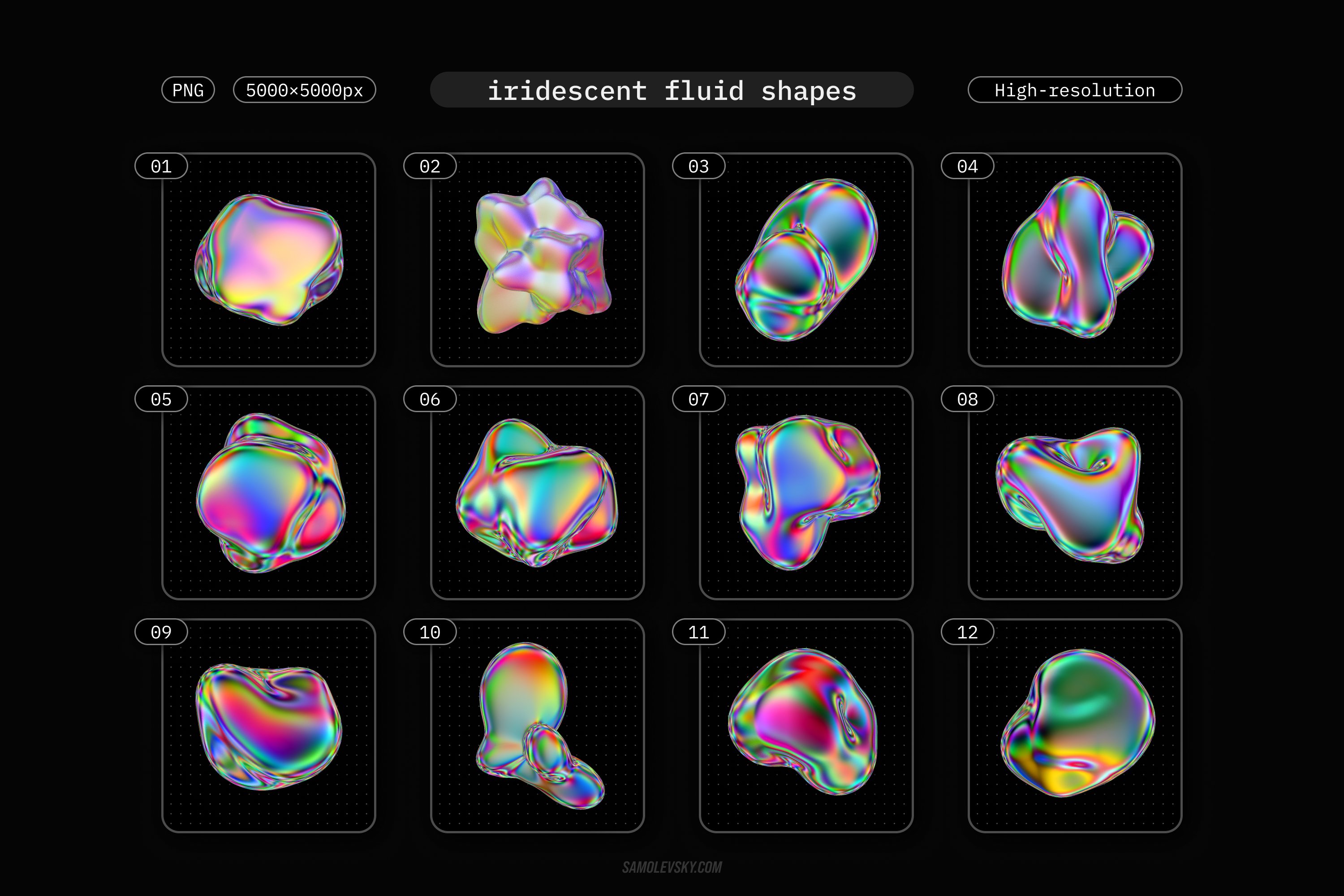1344x896 pixels.
Task: Select the number badge 12
Action: [967, 632]
